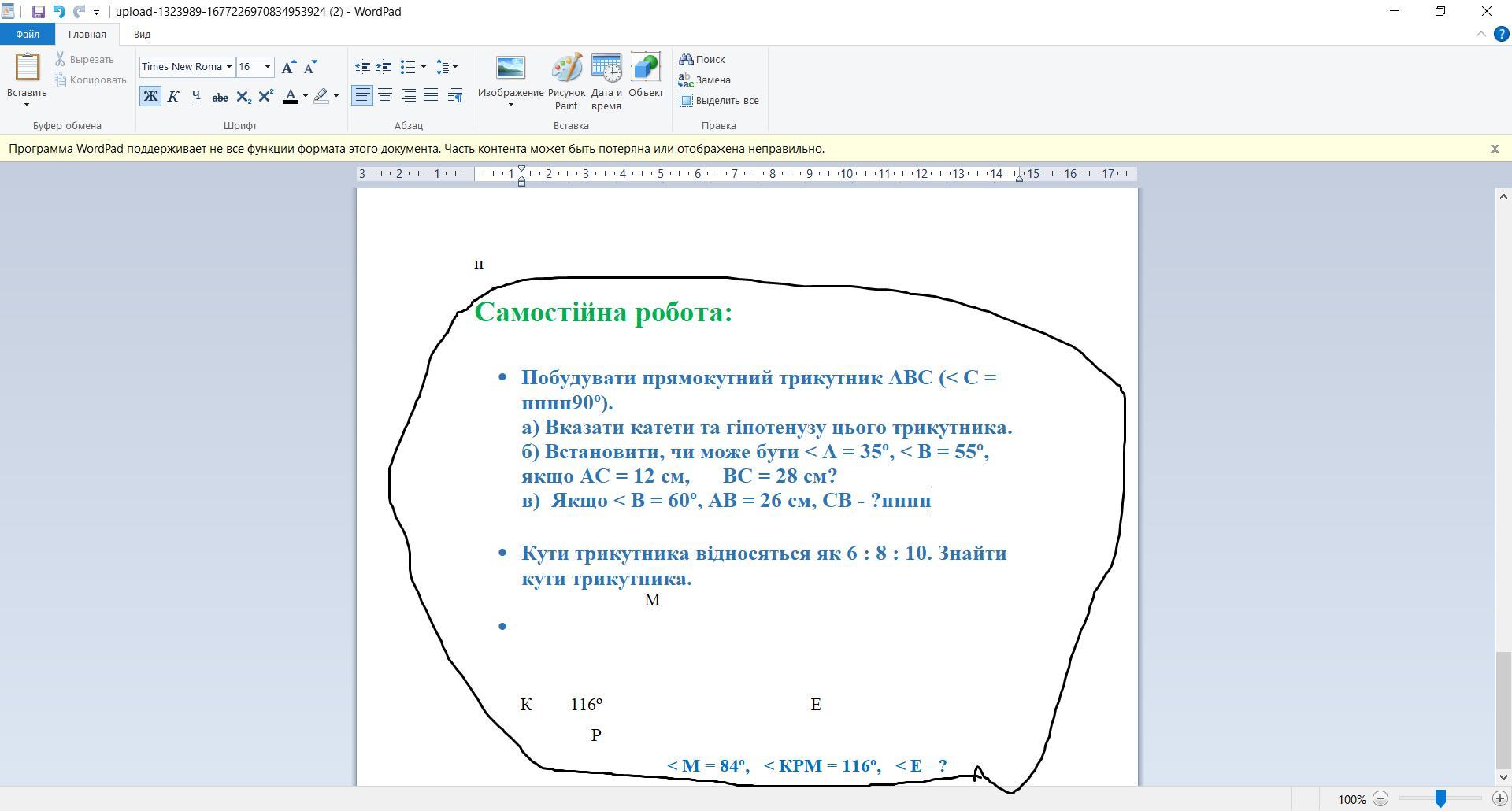Viewport: 1512px width, 811px height.
Task: Undo the last action
Action: (59, 12)
